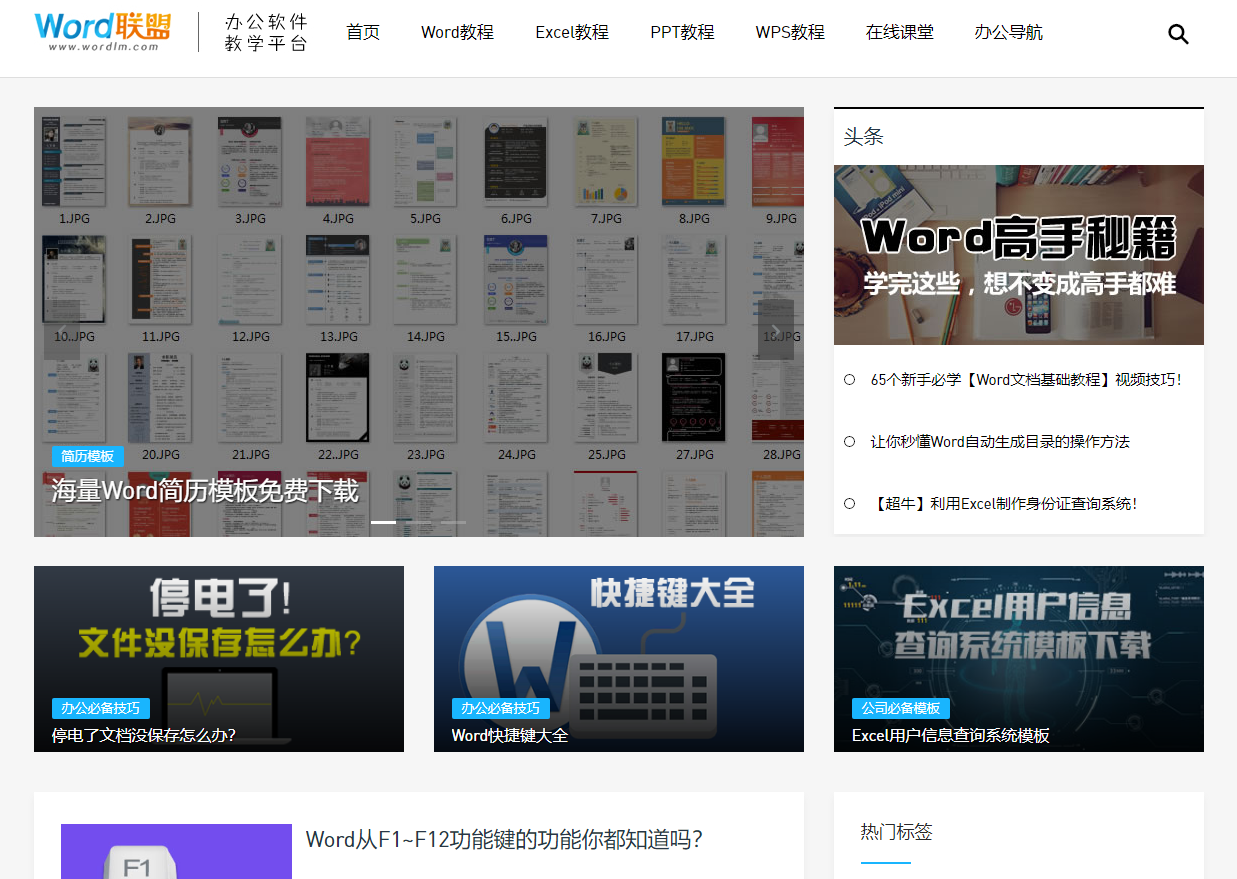The image size is (1237, 879).
Task: Open 海量Word简历模板免费下载 headline
Action: tap(205, 491)
